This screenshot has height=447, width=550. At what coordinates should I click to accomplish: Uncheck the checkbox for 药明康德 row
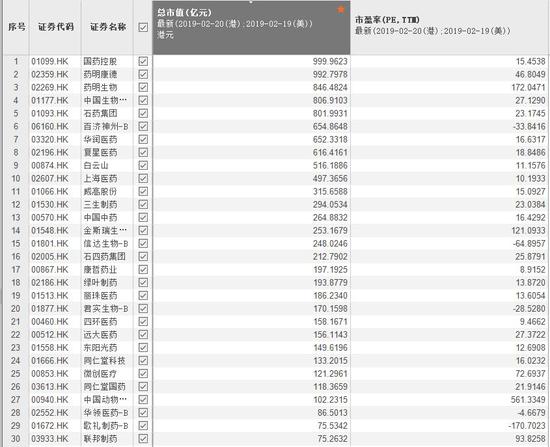(143, 74)
